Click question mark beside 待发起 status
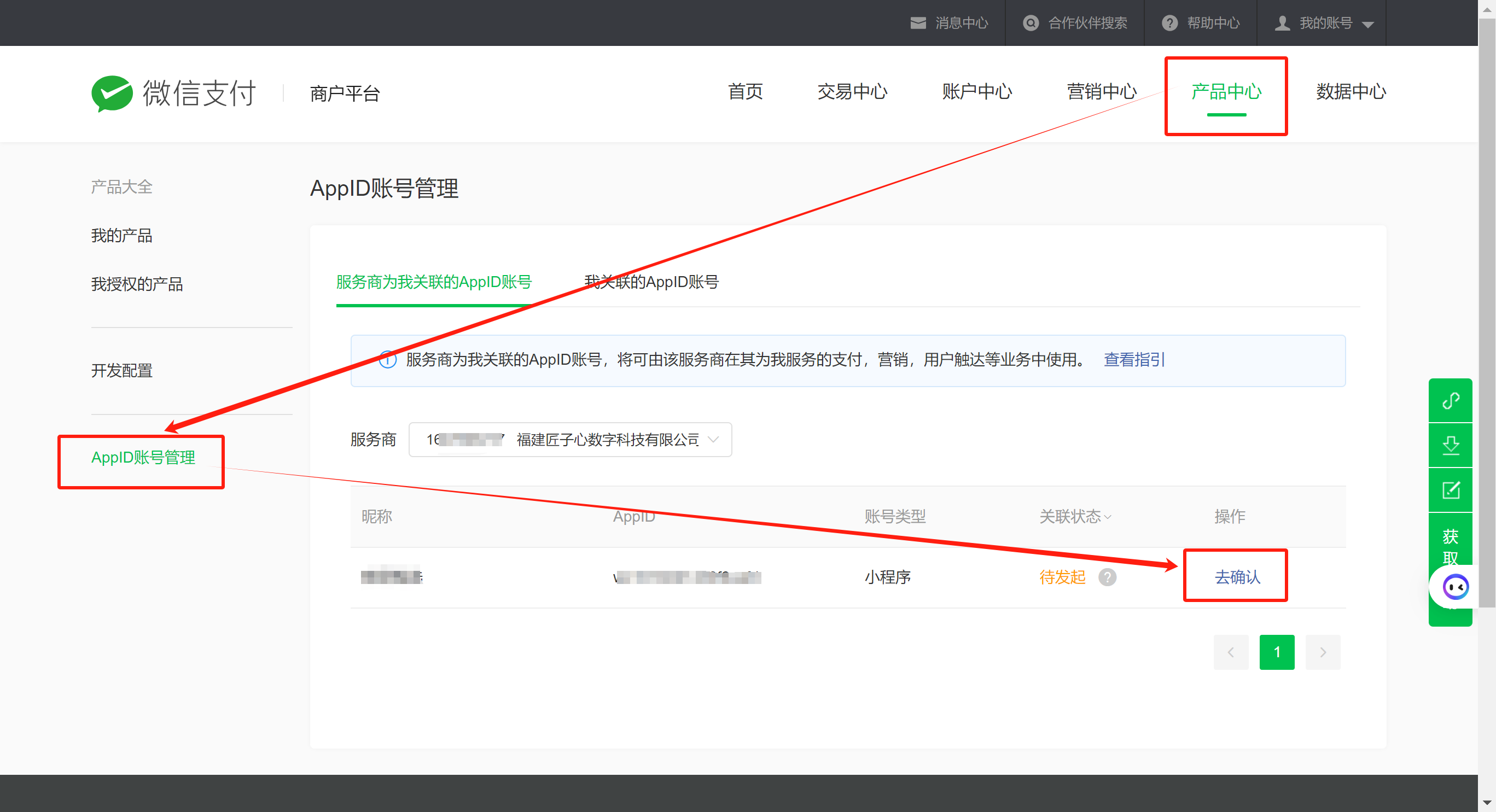This screenshot has width=1496, height=812. pos(1107,577)
